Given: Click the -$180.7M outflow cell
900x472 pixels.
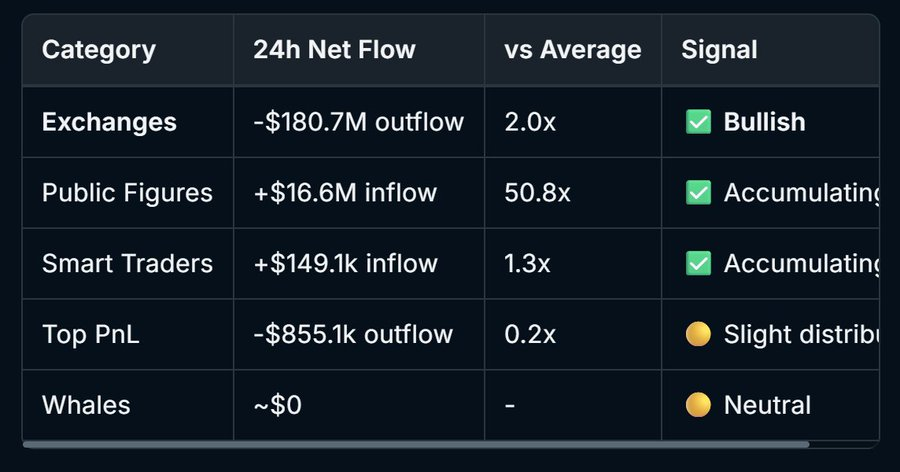Looking at the screenshot, I should point(358,122).
